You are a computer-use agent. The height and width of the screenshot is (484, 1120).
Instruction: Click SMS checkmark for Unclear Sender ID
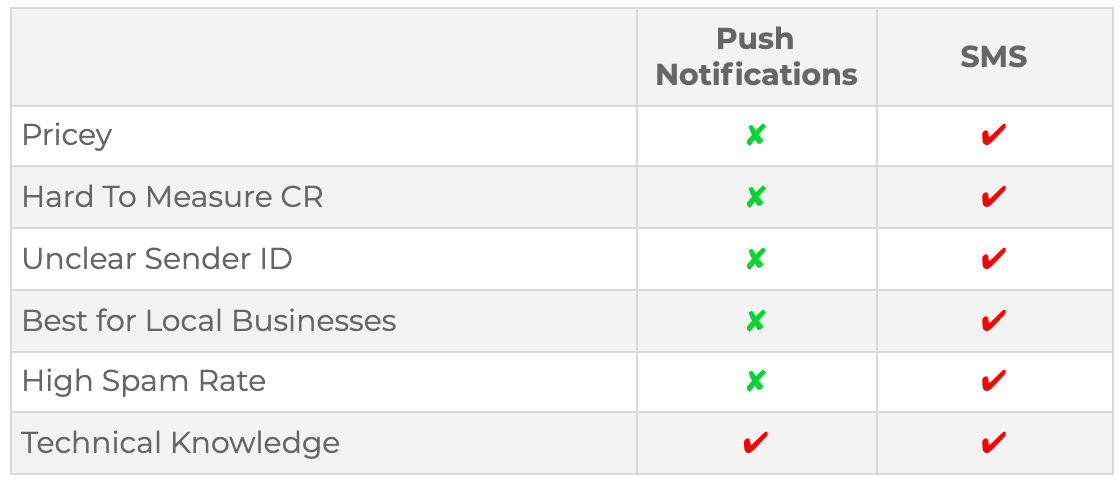tap(994, 258)
